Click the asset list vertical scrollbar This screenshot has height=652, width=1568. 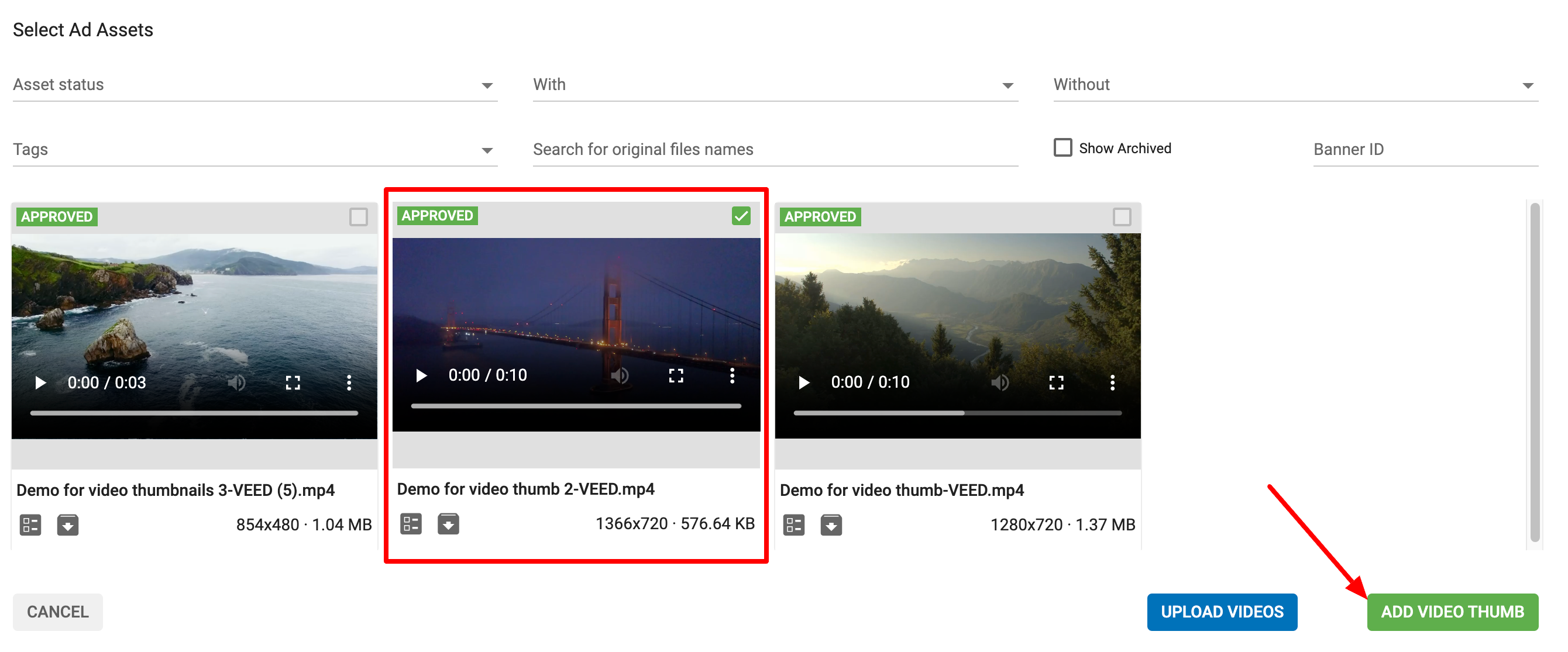point(1534,372)
